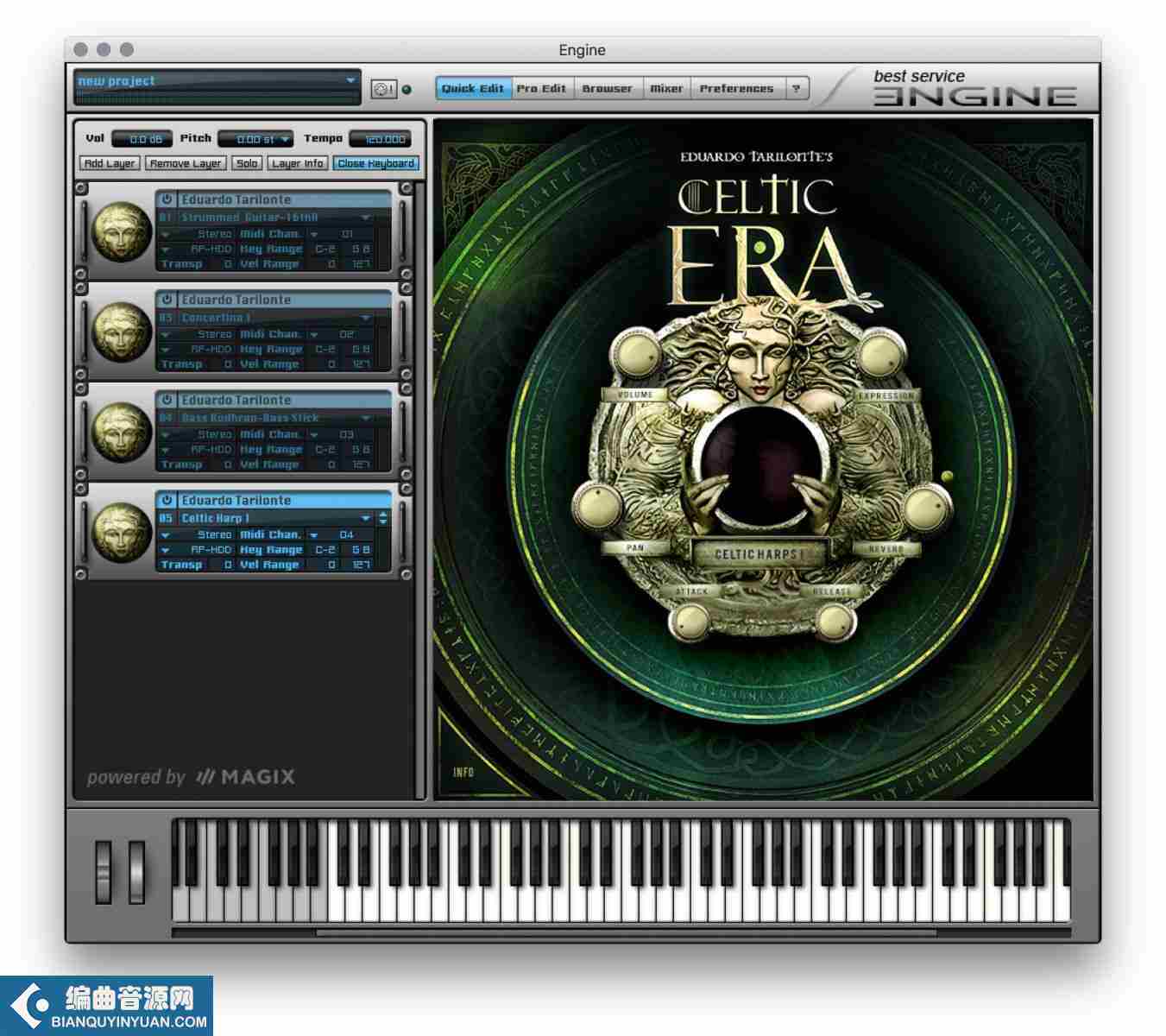
Task: Select the Concertina I layer name
Action: click(216, 318)
